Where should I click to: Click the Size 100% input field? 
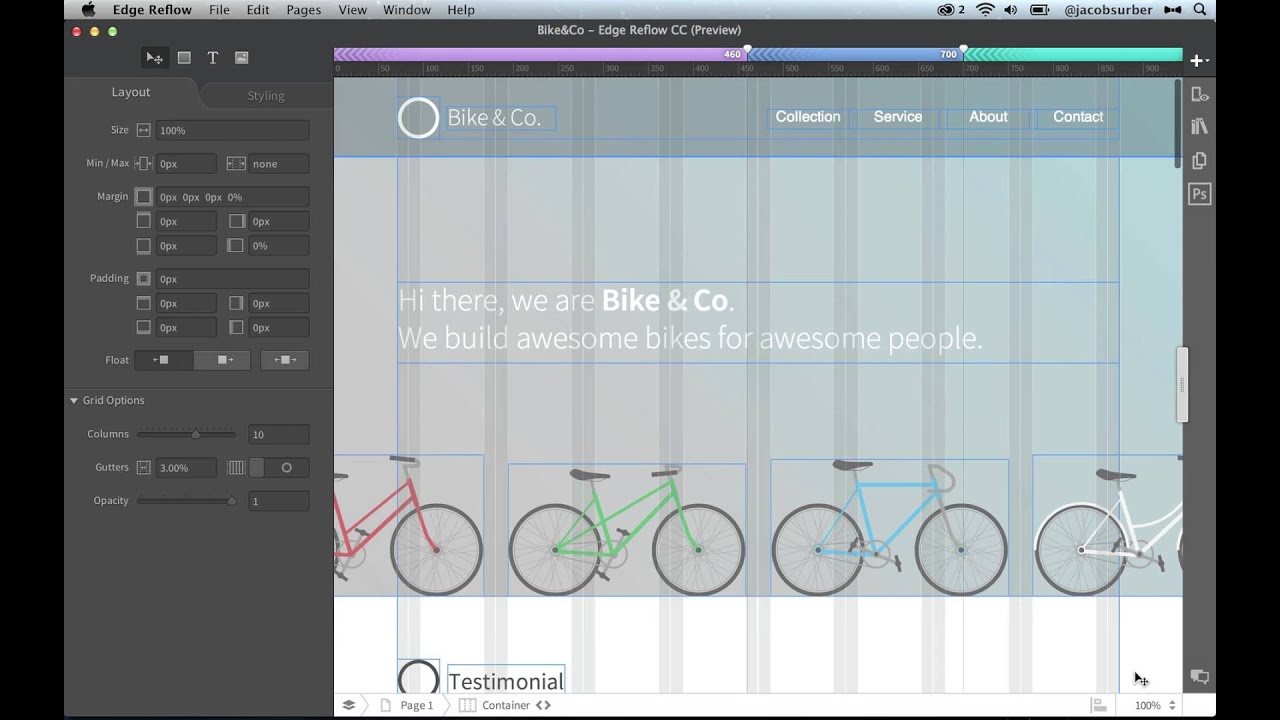[x=232, y=130]
